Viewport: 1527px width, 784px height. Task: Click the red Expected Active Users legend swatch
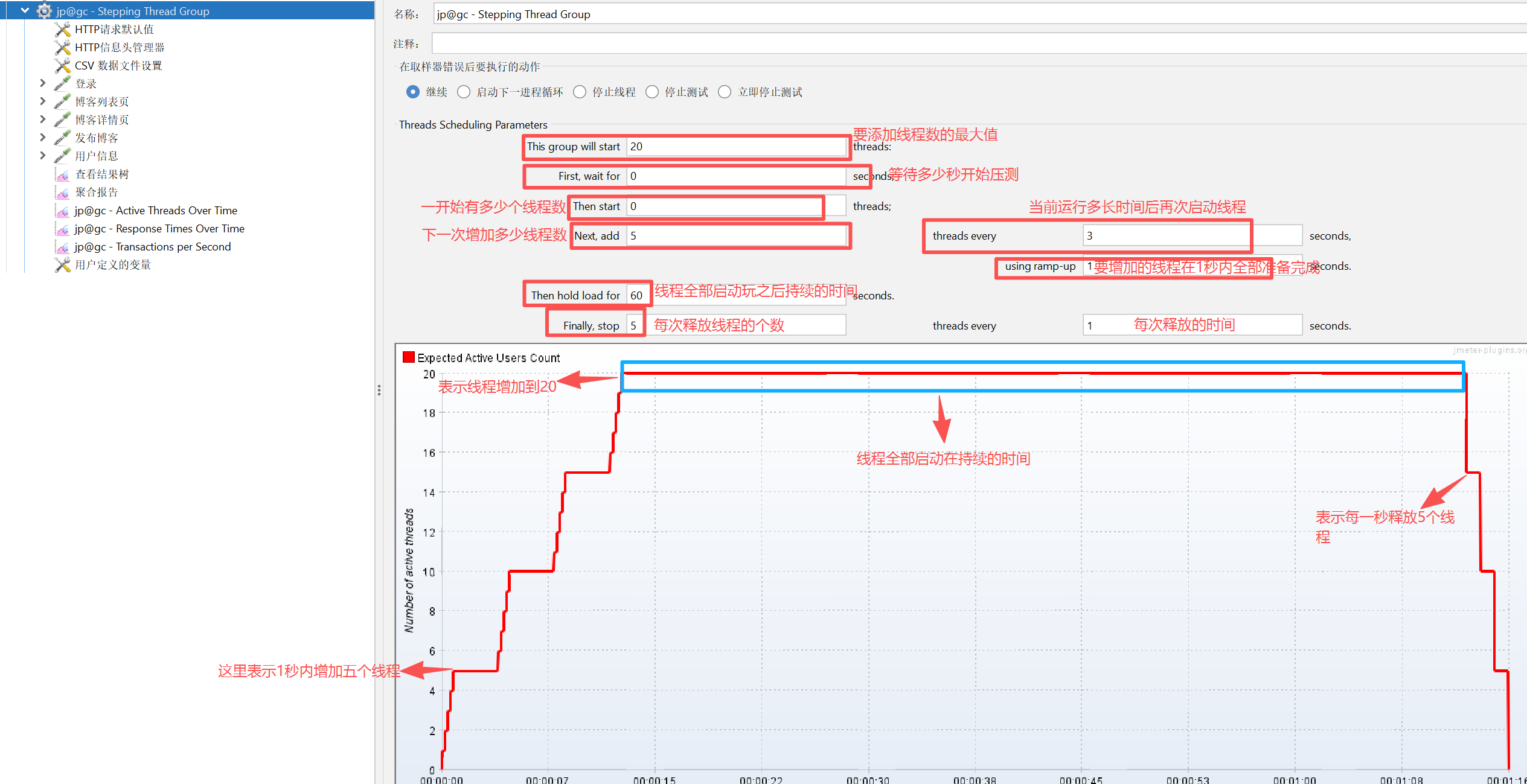click(x=409, y=357)
